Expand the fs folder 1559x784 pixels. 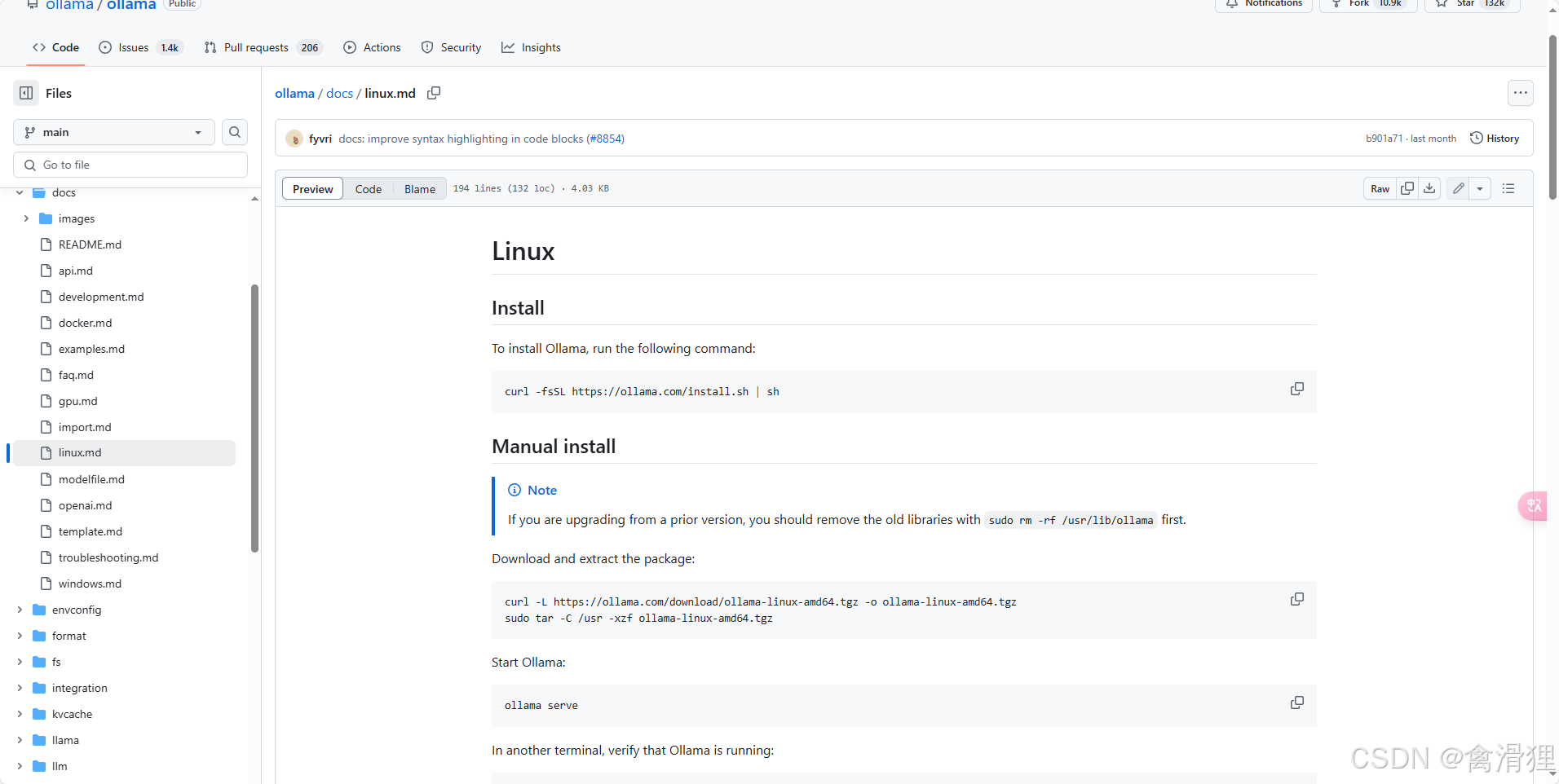[20, 662]
